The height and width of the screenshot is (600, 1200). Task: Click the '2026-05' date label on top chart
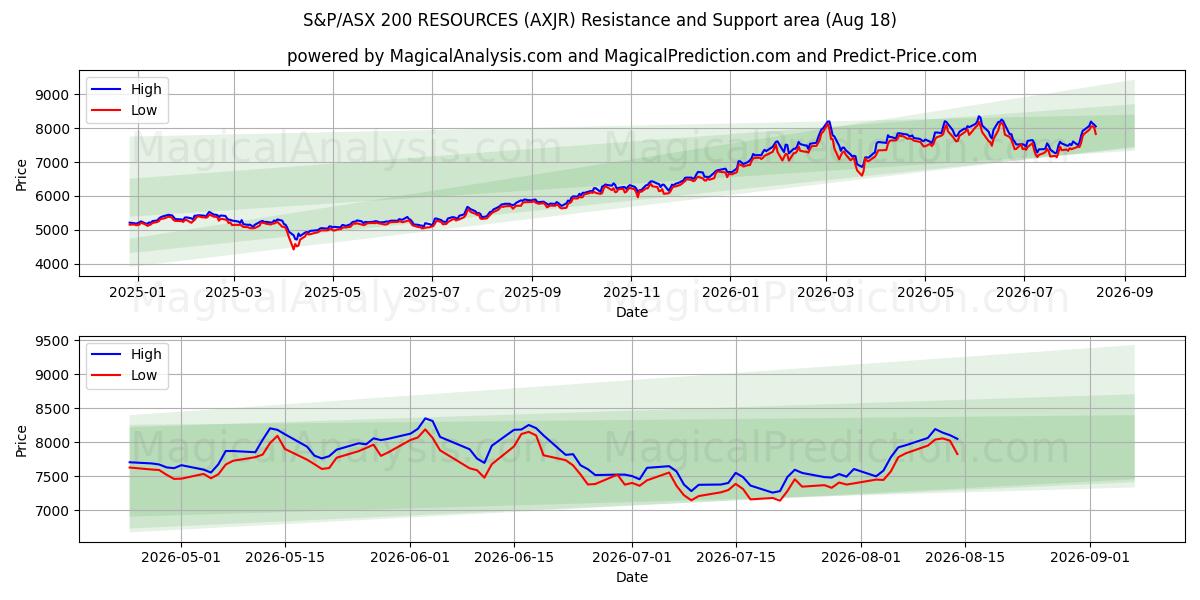pos(925,292)
